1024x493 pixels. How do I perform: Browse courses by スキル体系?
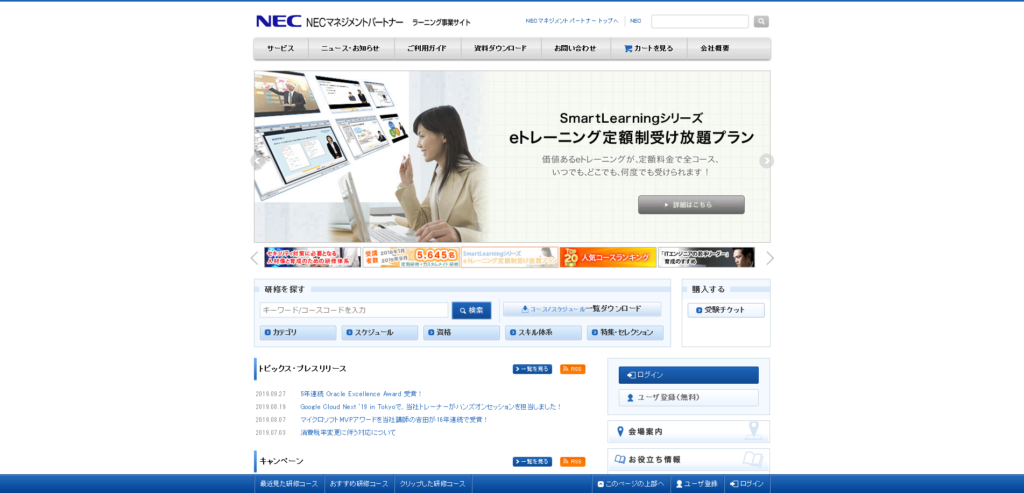(543, 332)
